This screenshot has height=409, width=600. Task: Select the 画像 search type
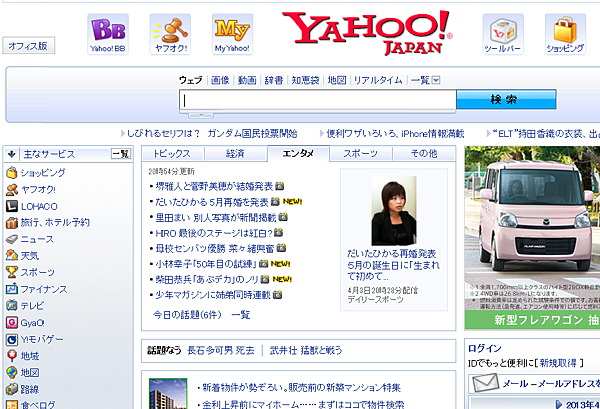tap(220, 80)
